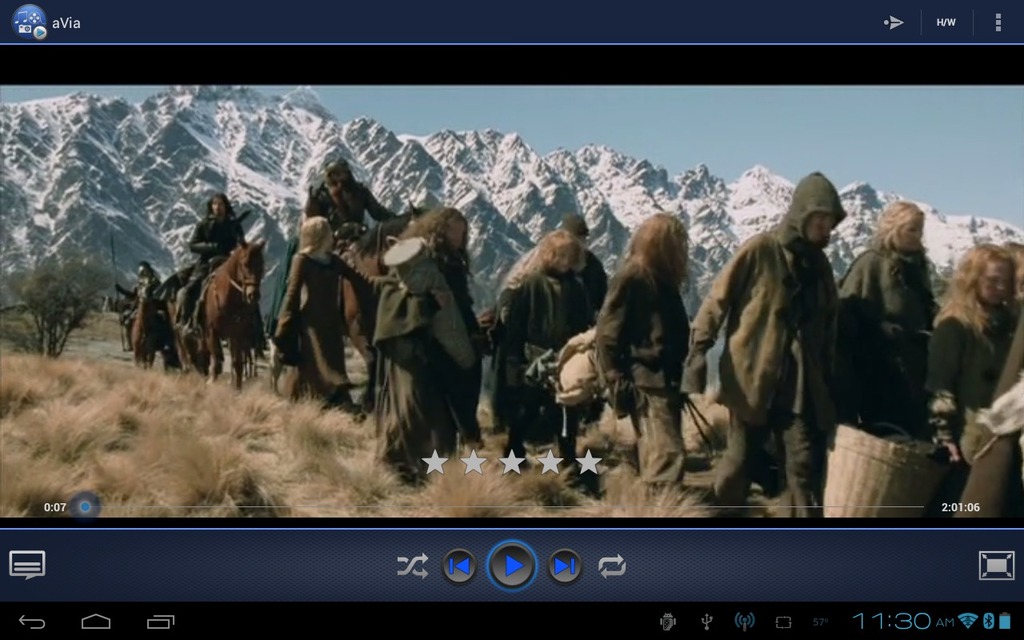Open the recent apps switcher
Image resolution: width=1024 pixels, height=640 pixels.
point(161,622)
